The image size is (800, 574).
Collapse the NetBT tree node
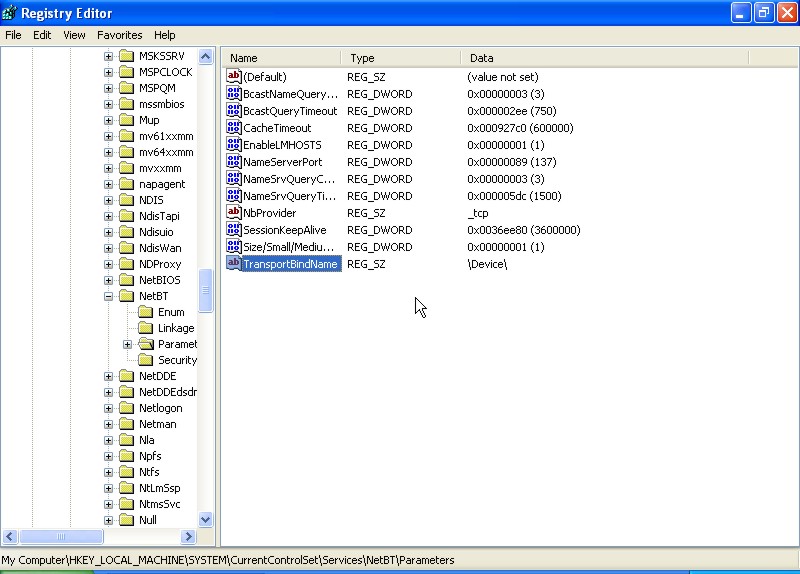tap(108, 296)
